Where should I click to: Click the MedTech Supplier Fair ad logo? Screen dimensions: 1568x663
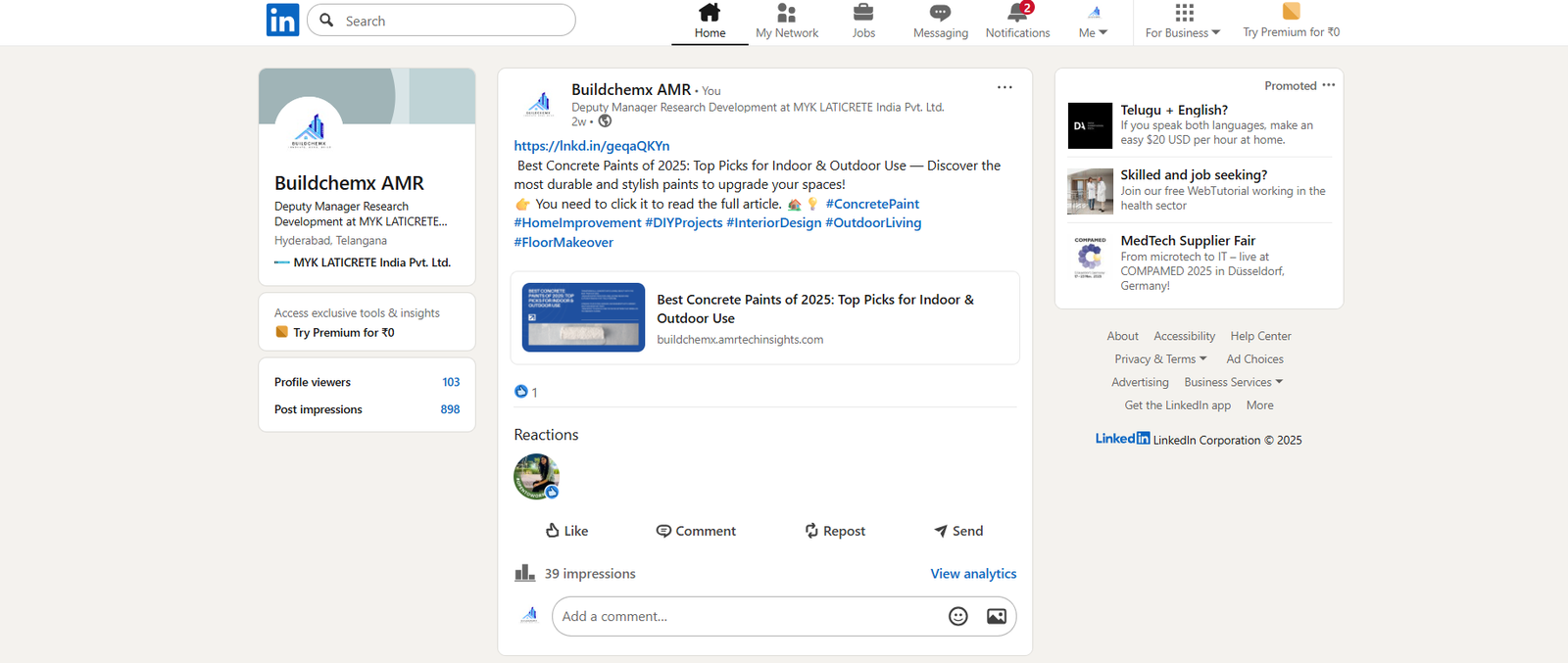1090,257
